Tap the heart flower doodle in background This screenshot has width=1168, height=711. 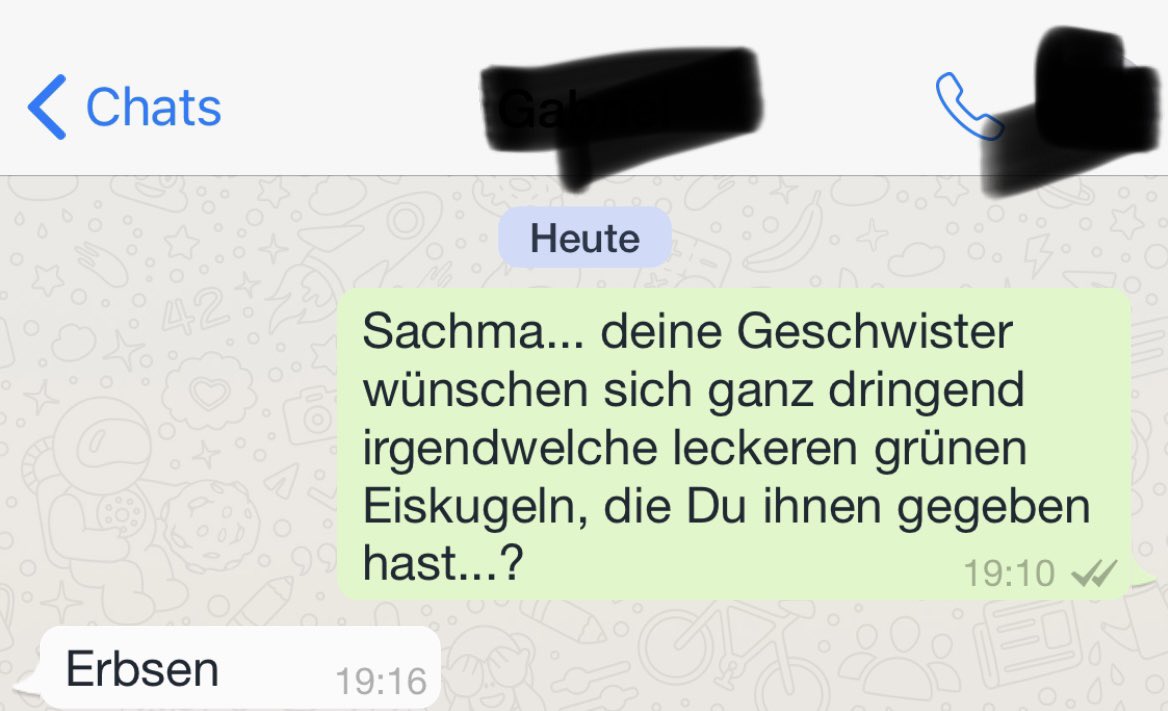[209, 391]
